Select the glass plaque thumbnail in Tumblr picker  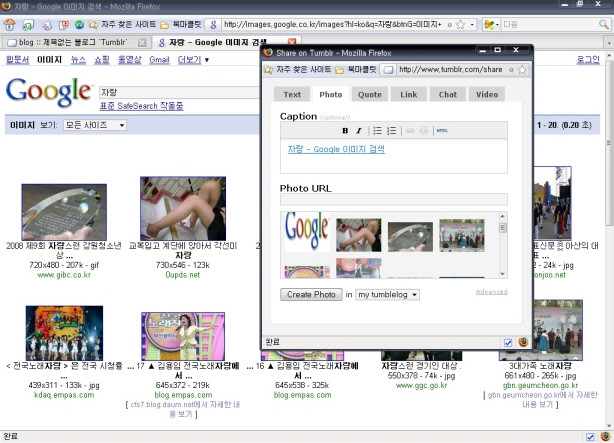point(410,237)
